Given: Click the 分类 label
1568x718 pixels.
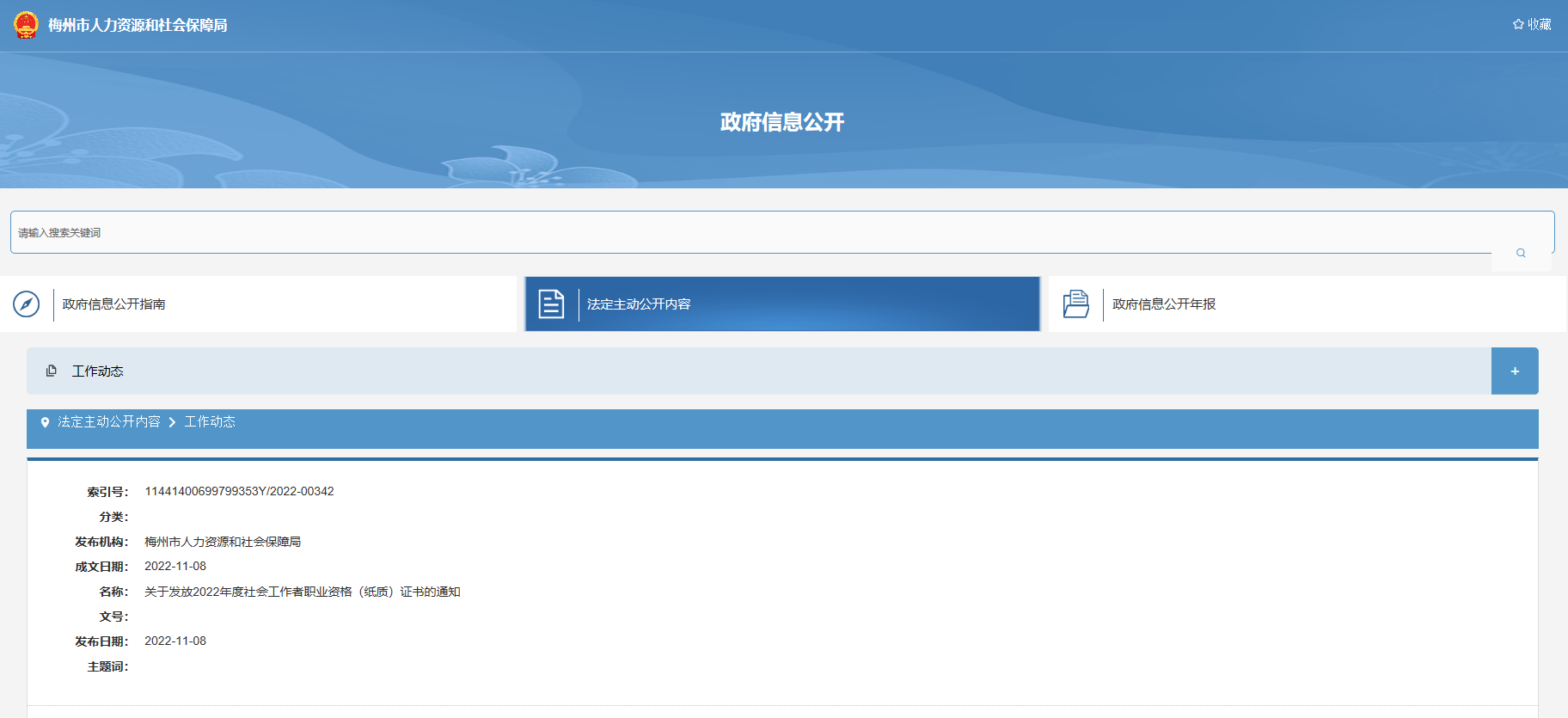Looking at the screenshot, I should 113,517.
